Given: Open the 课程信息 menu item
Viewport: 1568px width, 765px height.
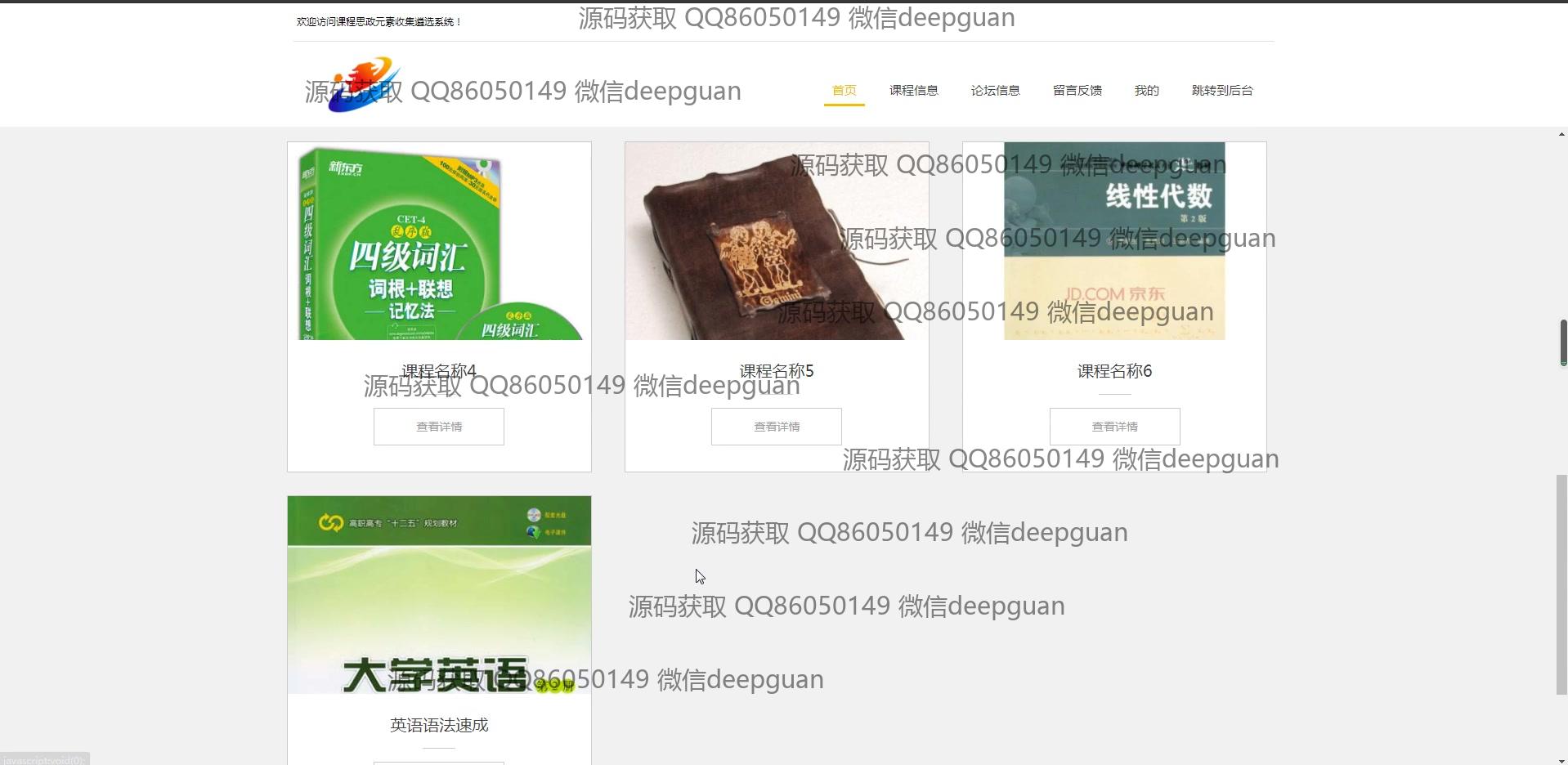Looking at the screenshot, I should pyautogui.click(x=913, y=90).
